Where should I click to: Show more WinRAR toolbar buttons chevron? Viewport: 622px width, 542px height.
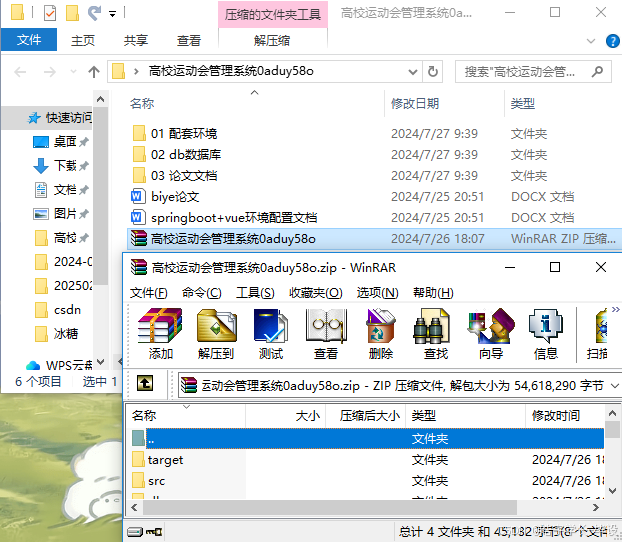pyautogui.click(x=616, y=309)
